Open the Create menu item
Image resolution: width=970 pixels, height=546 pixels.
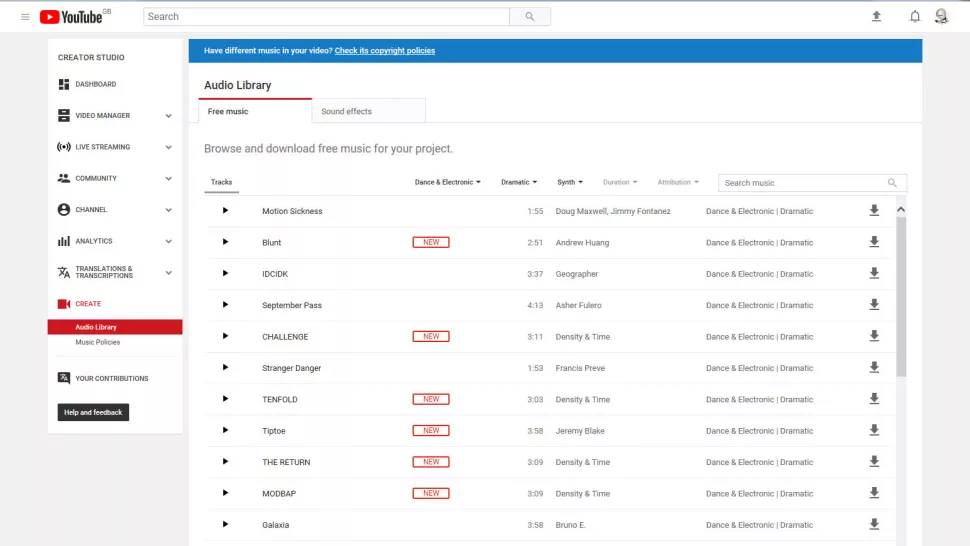click(80, 304)
